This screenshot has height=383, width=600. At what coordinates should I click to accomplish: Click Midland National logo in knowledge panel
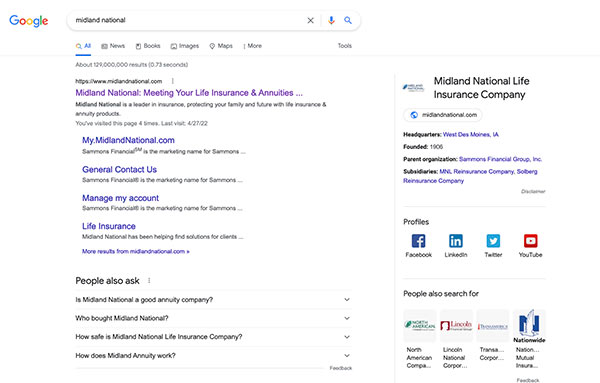click(x=414, y=88)
